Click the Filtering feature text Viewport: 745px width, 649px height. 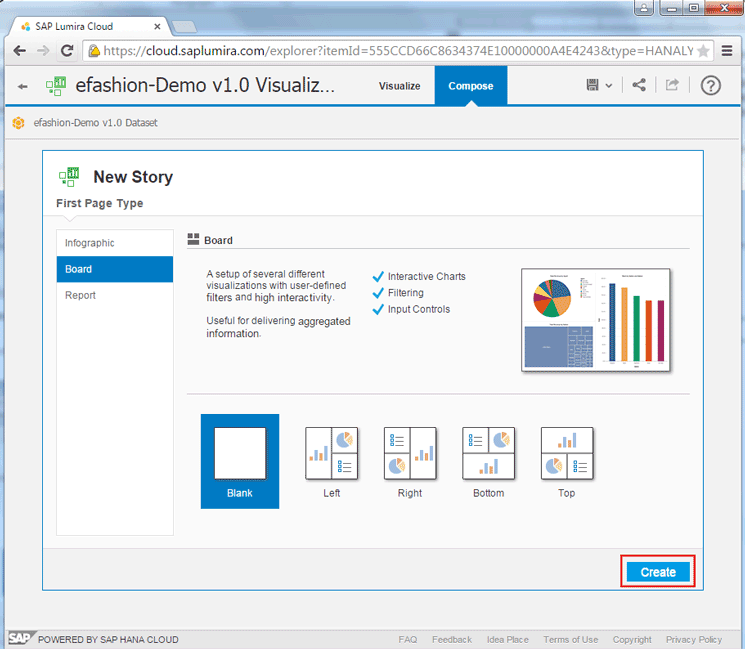coord(406,293)
